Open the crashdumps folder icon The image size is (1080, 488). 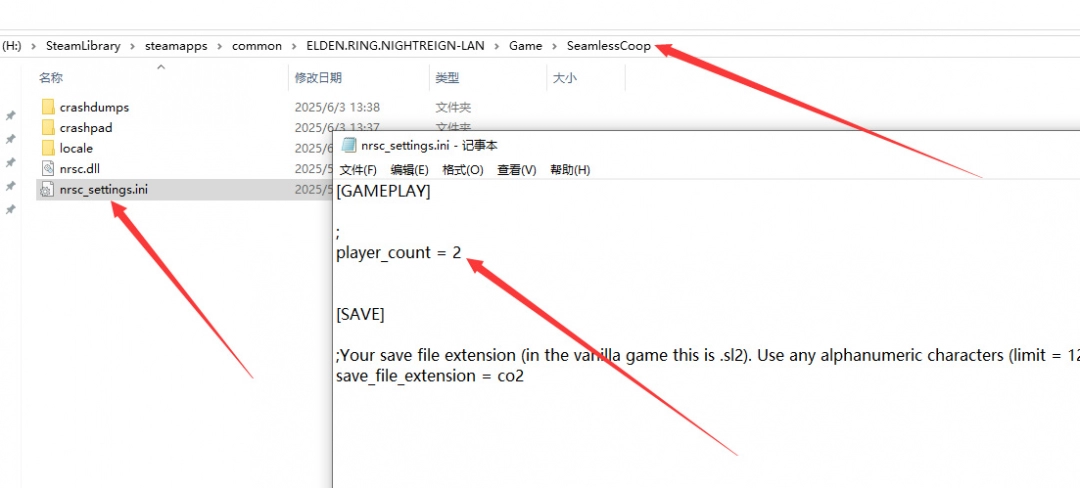pyautogui.click(x=48, y=107)
